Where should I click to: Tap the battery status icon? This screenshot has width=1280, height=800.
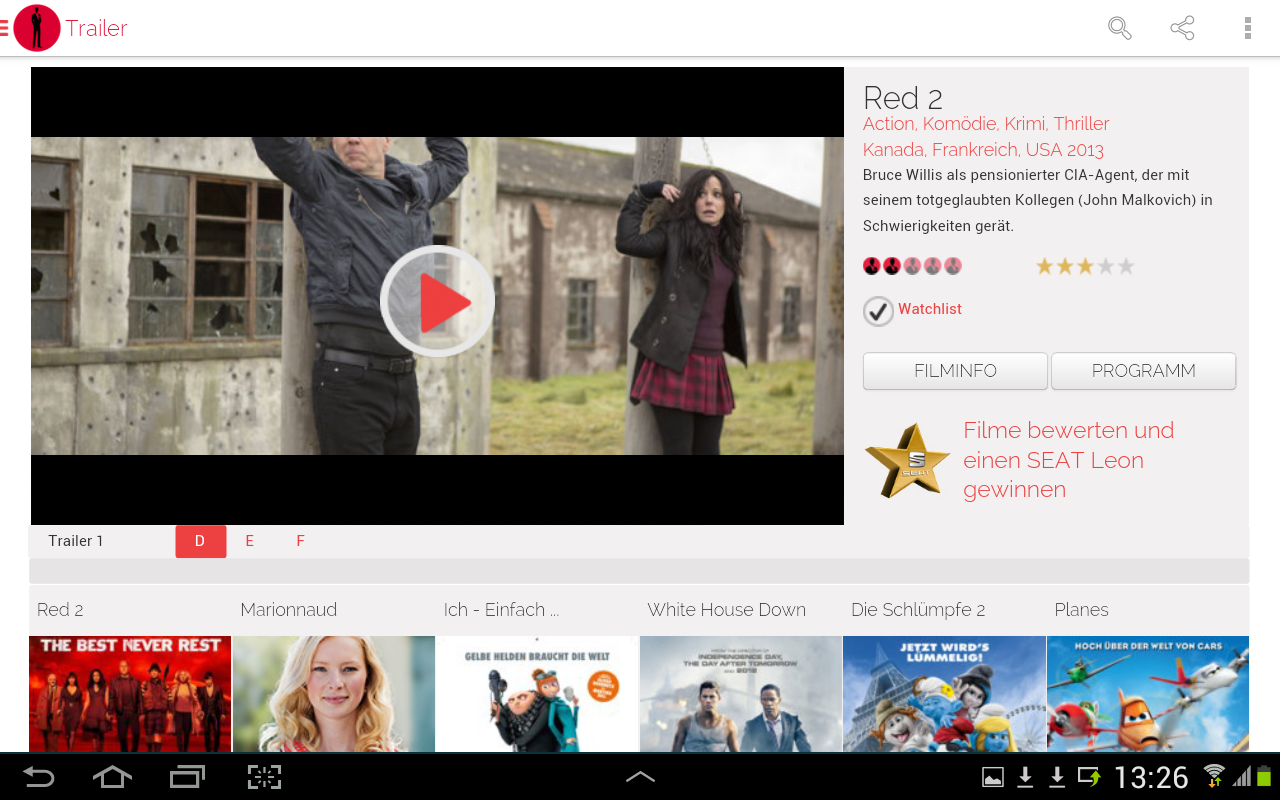pos(1265,776)
